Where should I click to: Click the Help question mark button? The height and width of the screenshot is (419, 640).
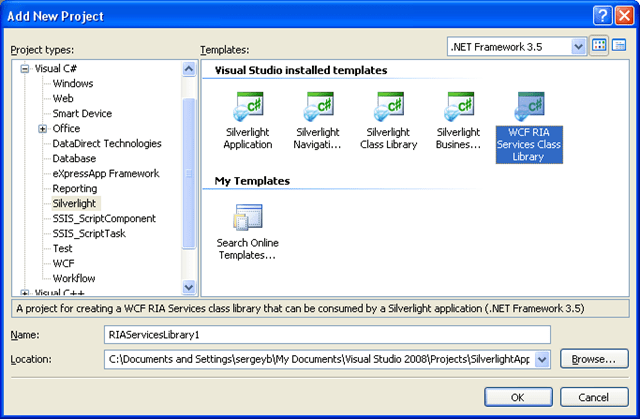[602, 16]
